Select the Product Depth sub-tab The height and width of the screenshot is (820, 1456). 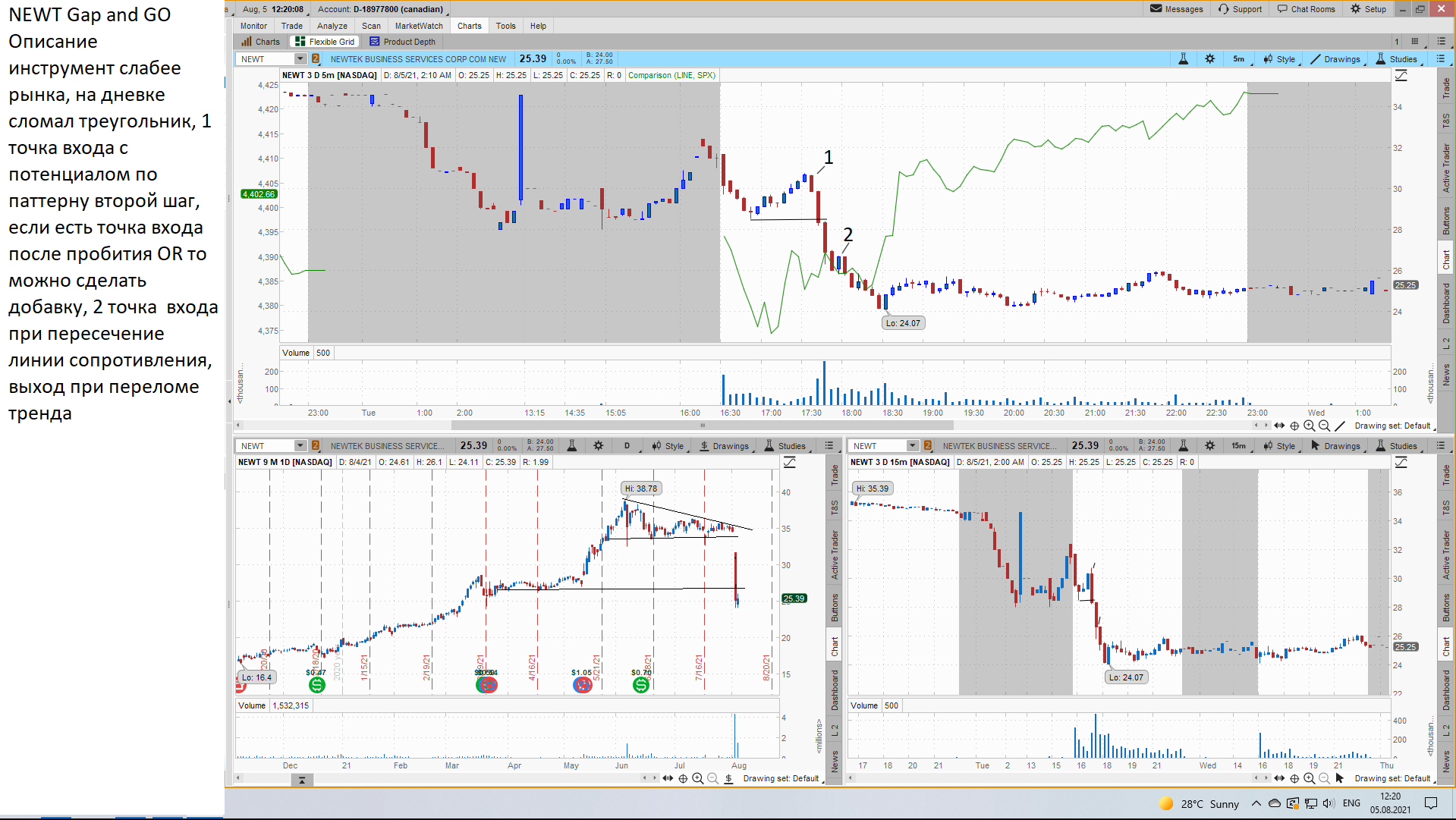(403, 42)
